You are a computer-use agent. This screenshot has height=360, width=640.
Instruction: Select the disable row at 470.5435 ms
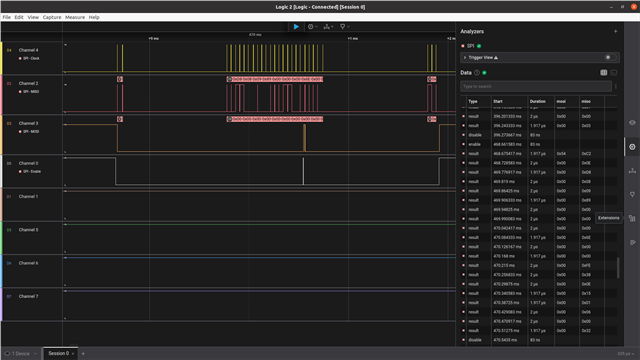(x=539, y=340)
